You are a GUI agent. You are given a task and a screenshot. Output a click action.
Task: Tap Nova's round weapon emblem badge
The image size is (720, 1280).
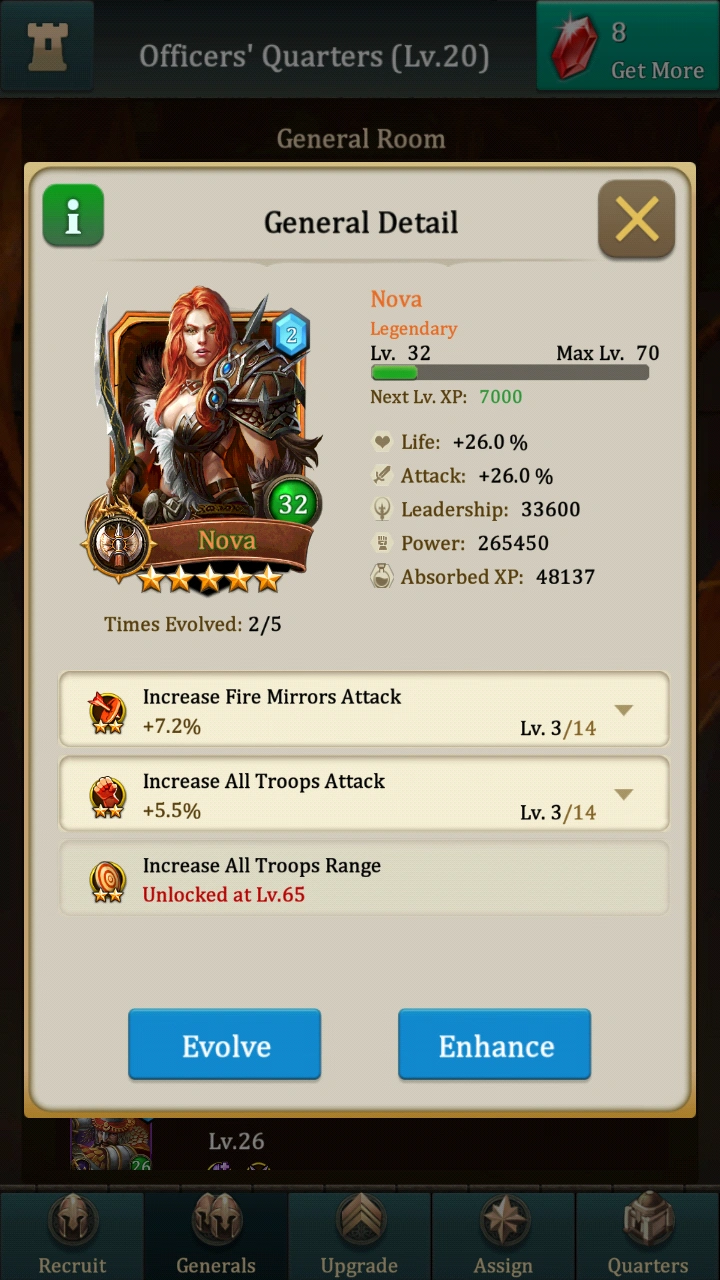(x=119, y=544)
